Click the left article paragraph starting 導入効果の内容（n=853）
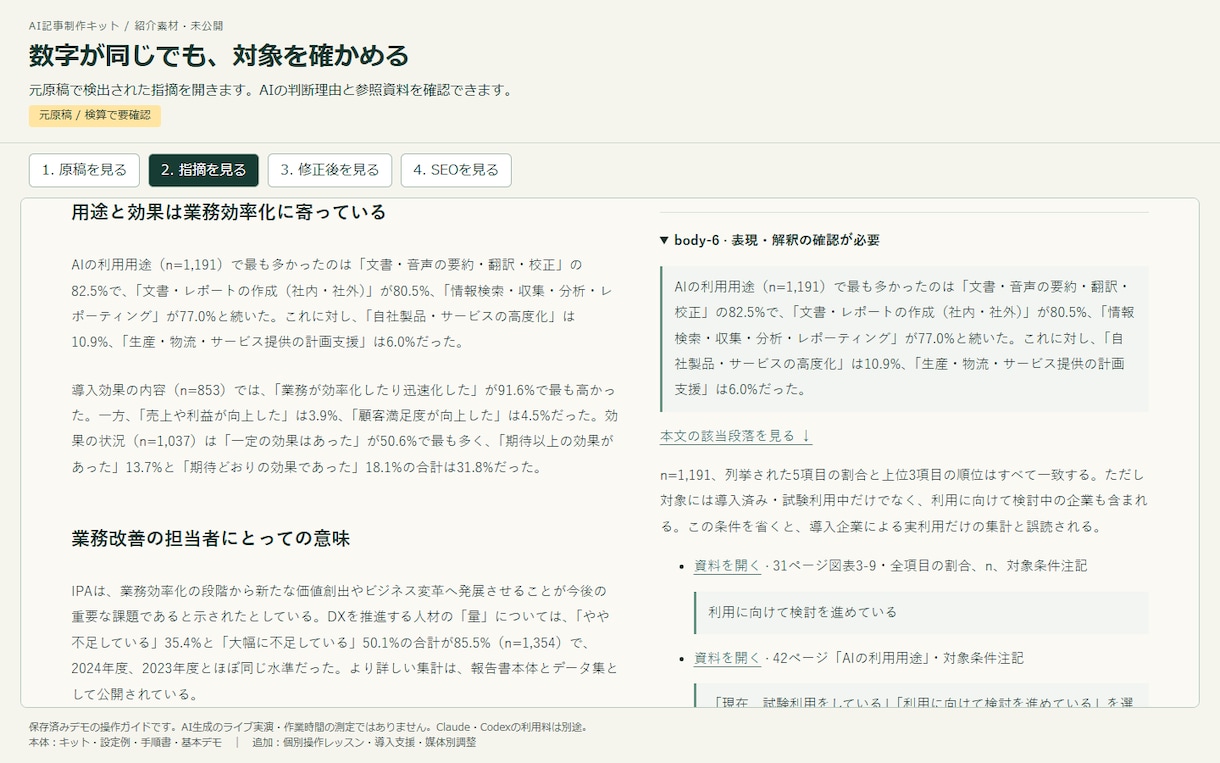Image resolution: width=1220 pixels, height=763 pixels. pos(345,428)
